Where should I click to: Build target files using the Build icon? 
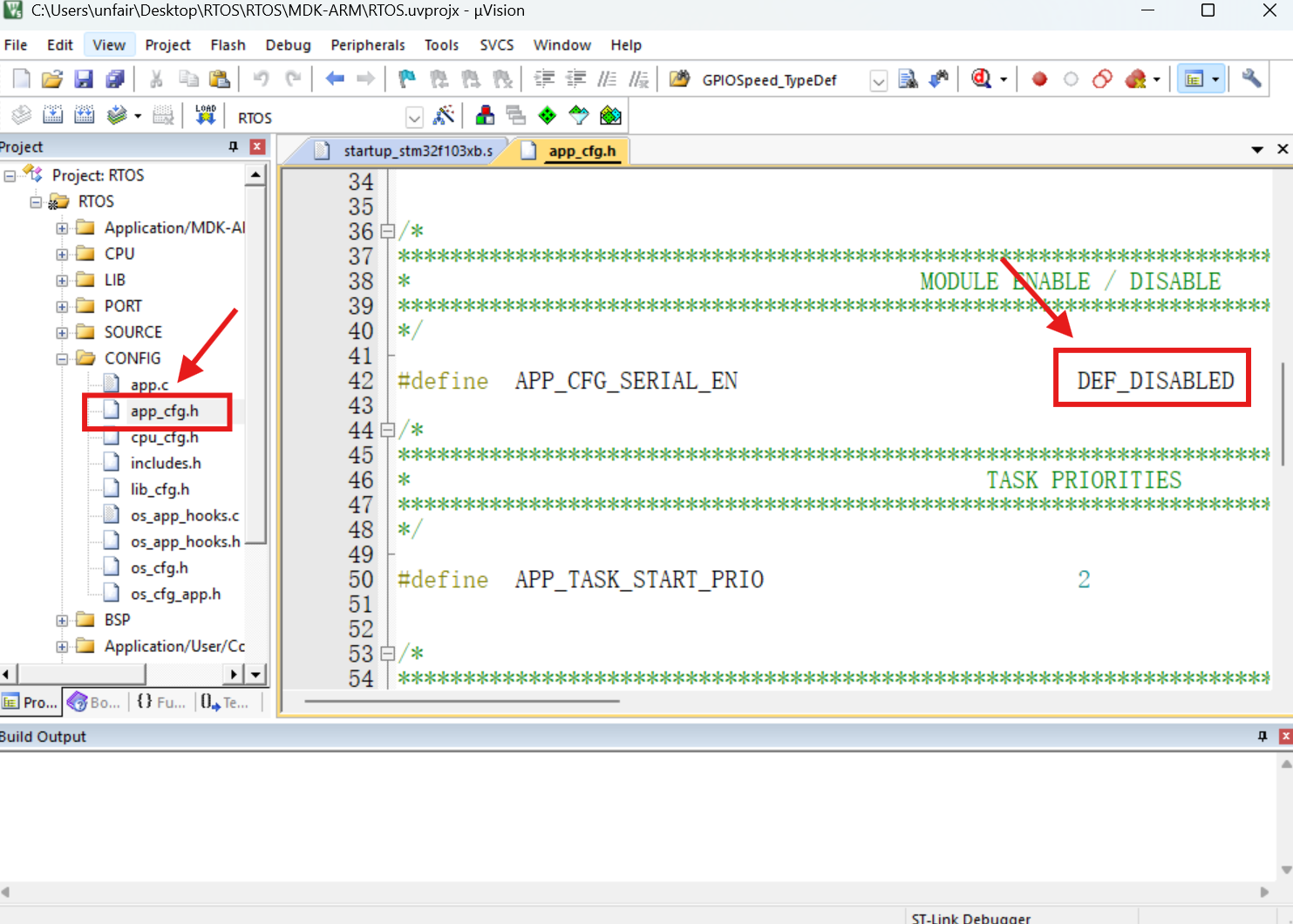click(x=52, y=115)
